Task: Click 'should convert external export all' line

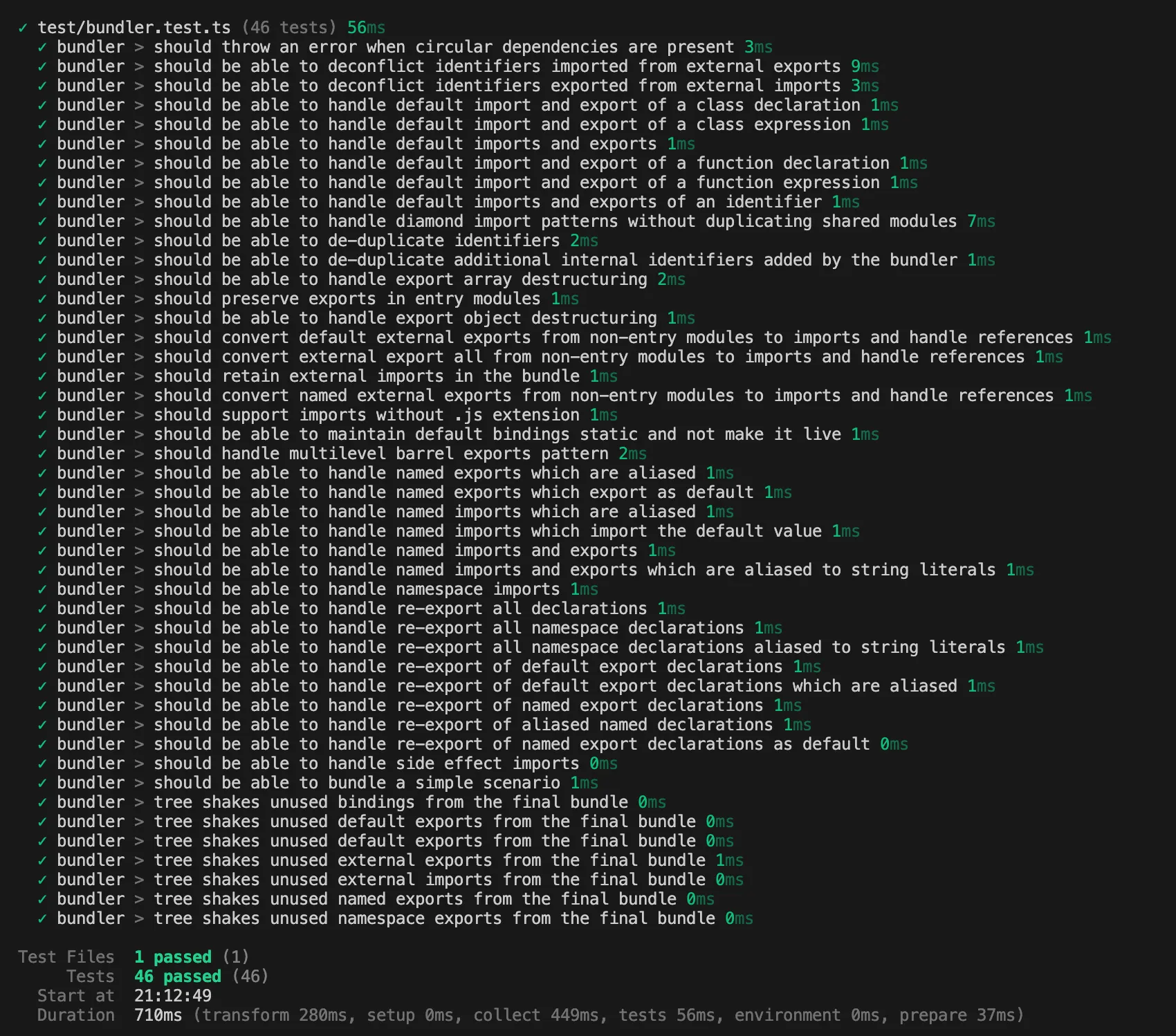Action: [550, 357]
